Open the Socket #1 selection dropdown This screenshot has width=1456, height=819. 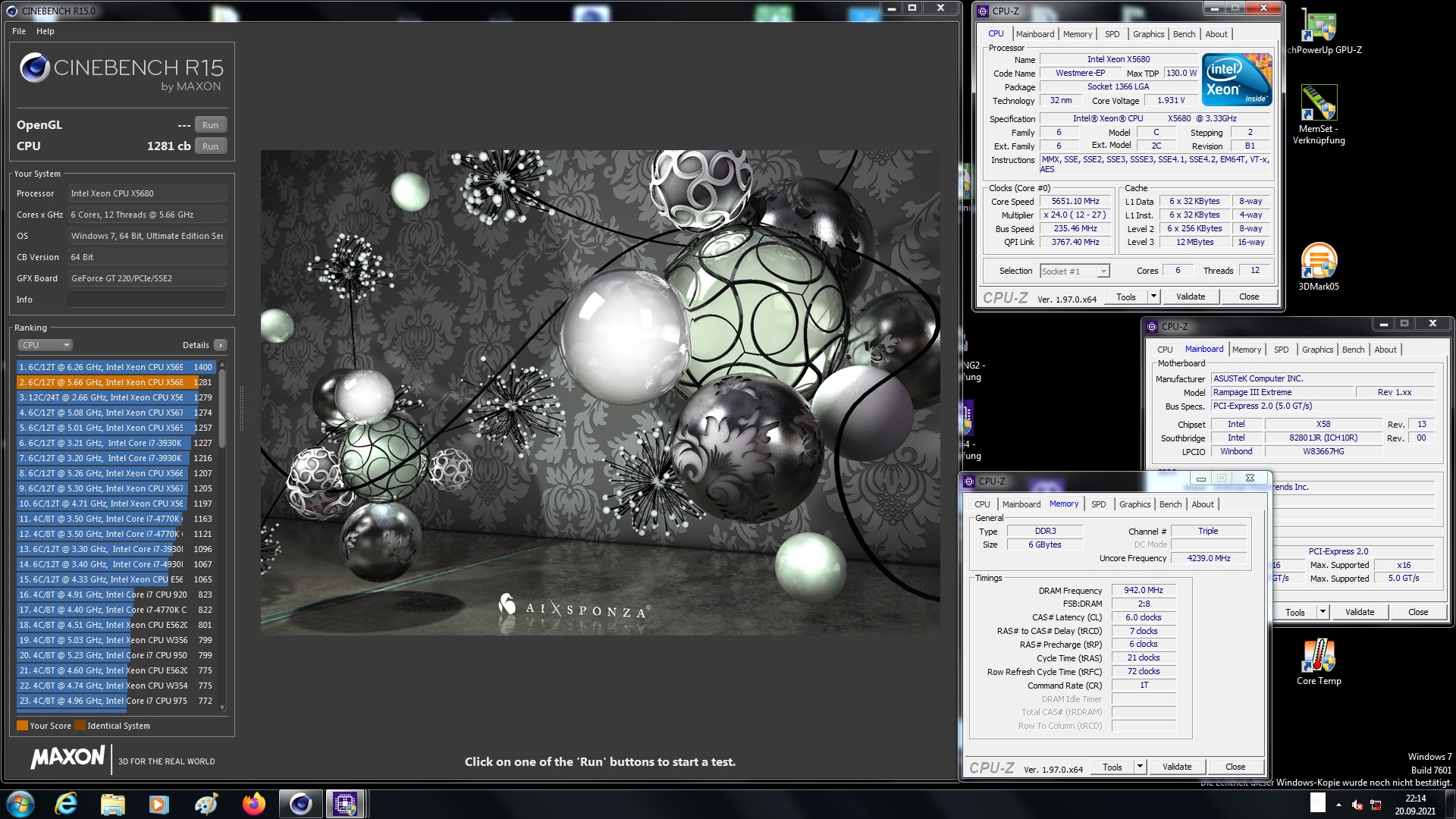point(1075,271)
